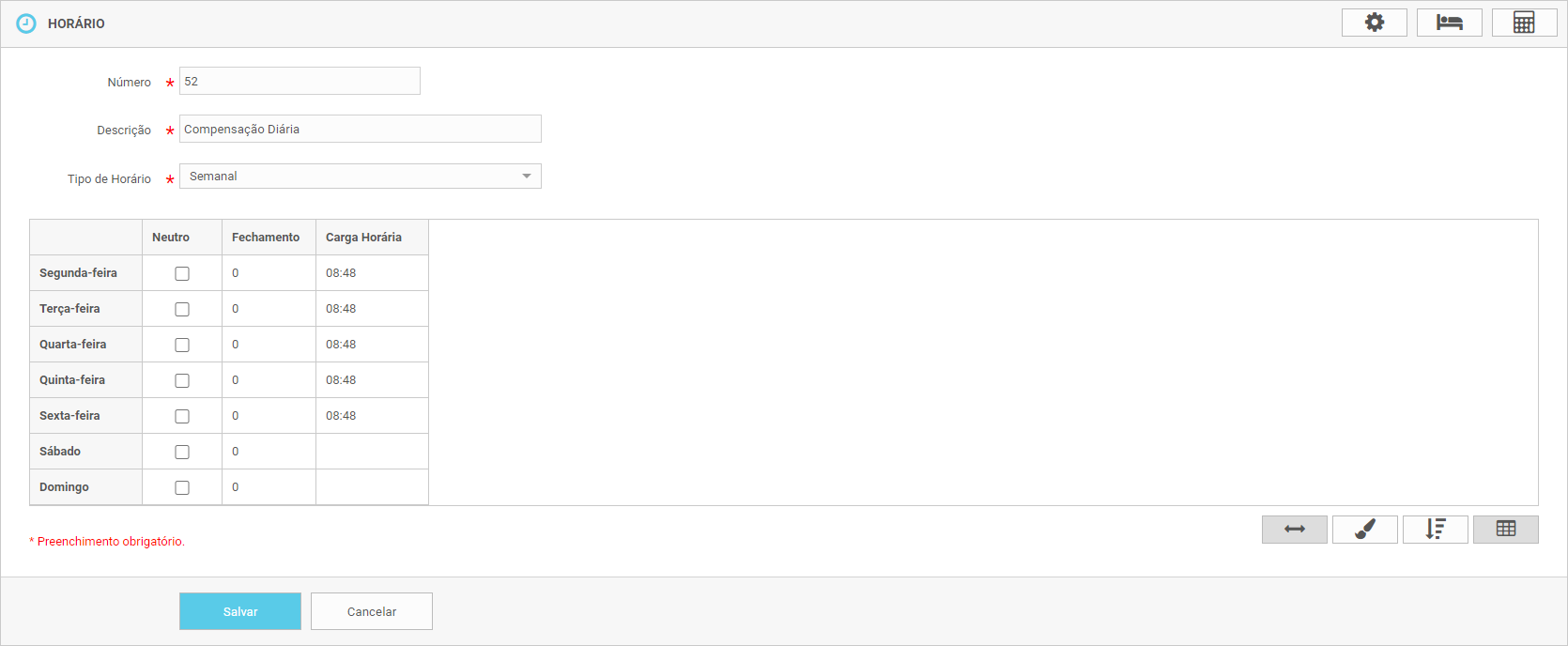Open the Tipo de Horário dropdown

(x=360, y=177)
